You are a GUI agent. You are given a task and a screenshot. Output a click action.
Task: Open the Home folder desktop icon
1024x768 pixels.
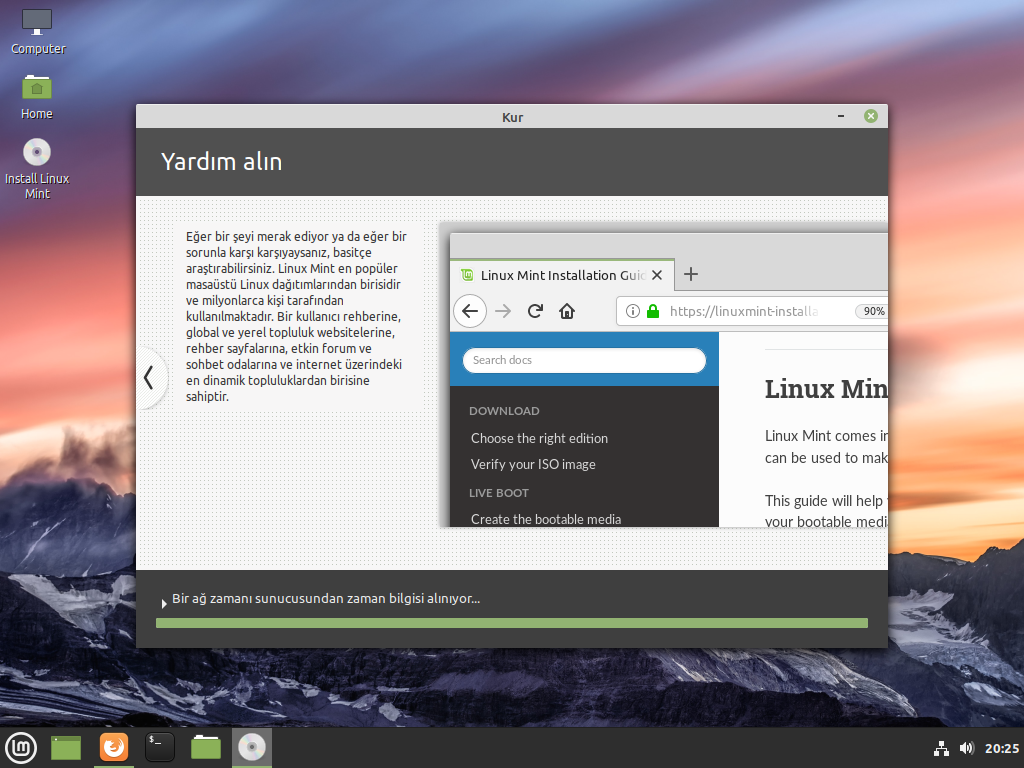(x=37, y=97)
